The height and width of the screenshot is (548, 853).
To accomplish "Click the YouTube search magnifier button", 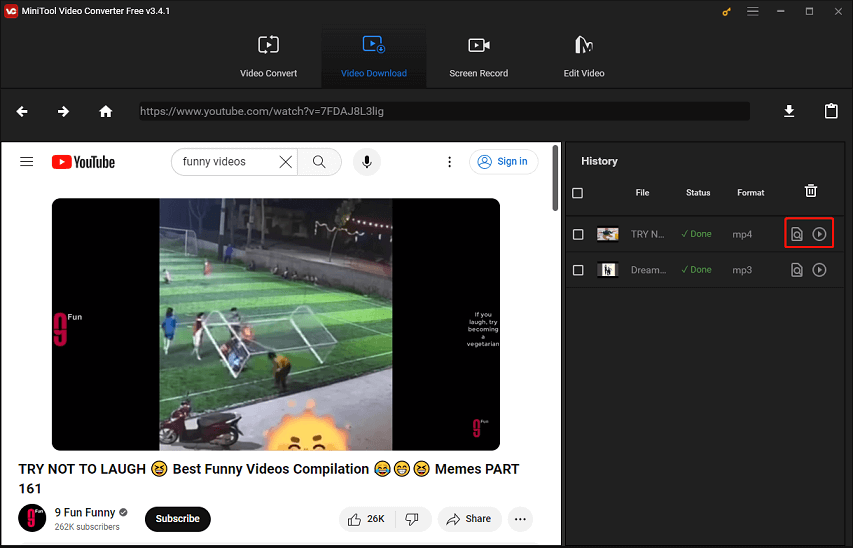I will (319, 162).
